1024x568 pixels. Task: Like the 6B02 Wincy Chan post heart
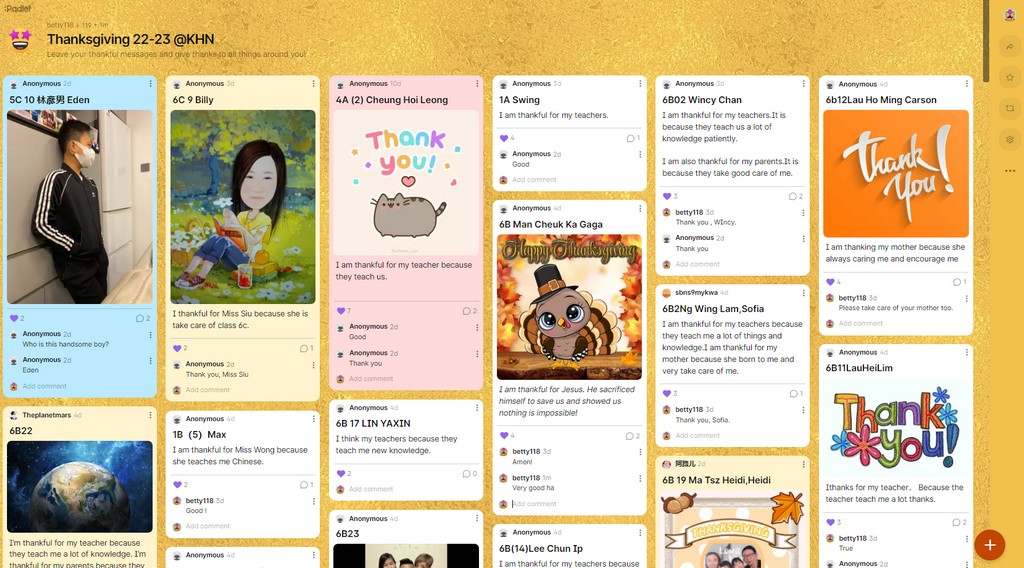(x=667, y=196)
